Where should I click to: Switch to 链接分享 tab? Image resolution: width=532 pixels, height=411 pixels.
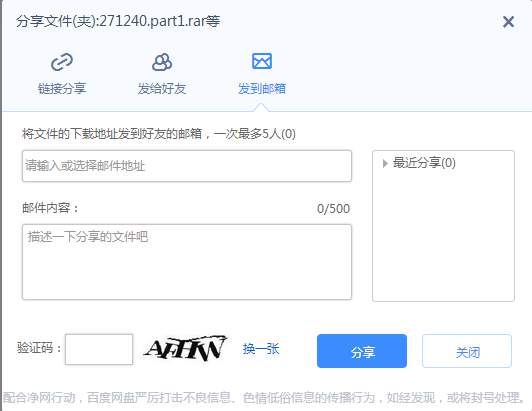(x=62, y=89)
